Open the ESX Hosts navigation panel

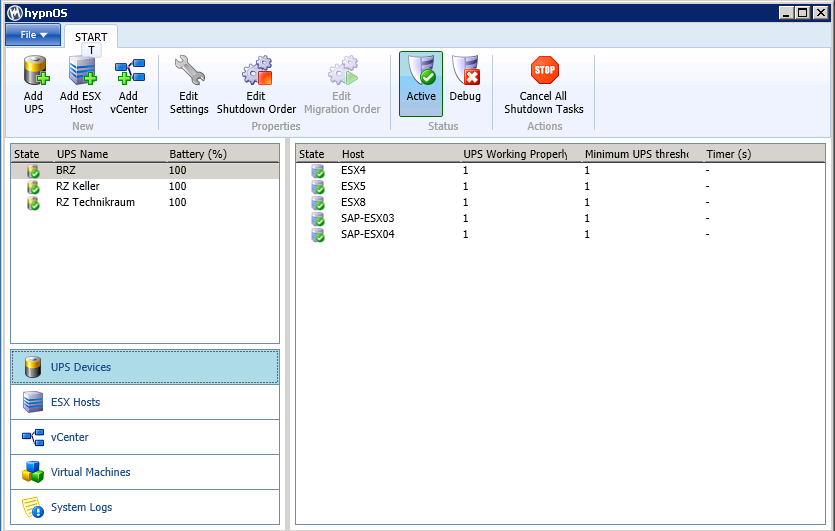pyautogui.click(x=145, y=402)
